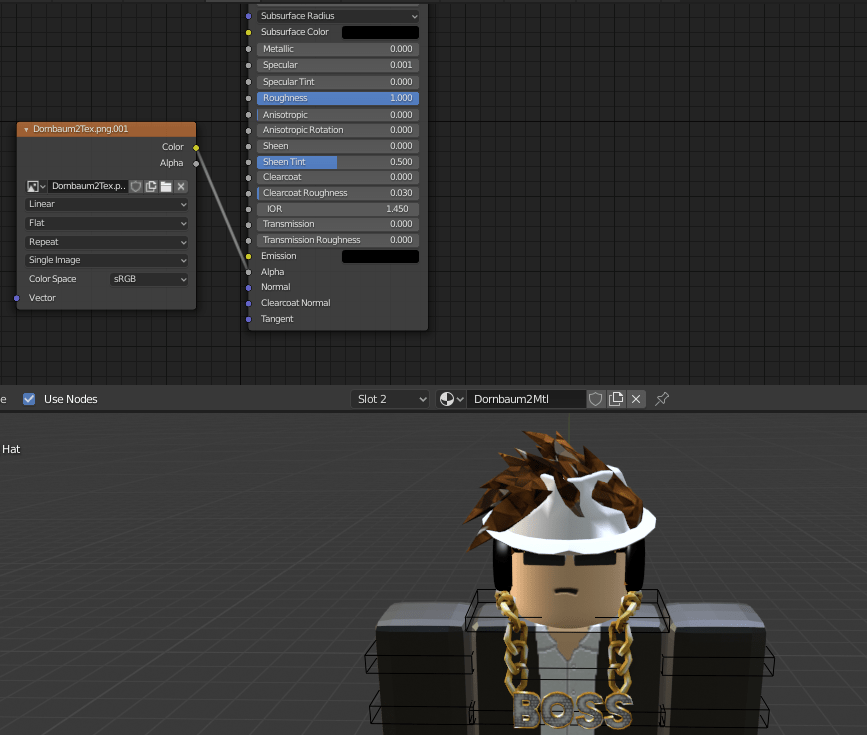867x735 pixels.
Task: Open the Slot 2 material slot dropdown
Action: coord(390,398)
